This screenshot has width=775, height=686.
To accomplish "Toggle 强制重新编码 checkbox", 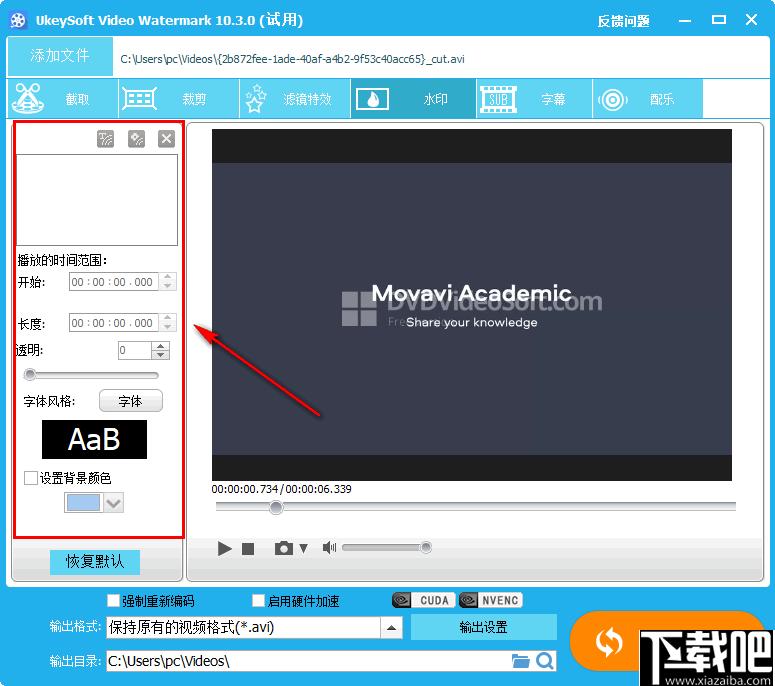I will click(x=113, y=600).
